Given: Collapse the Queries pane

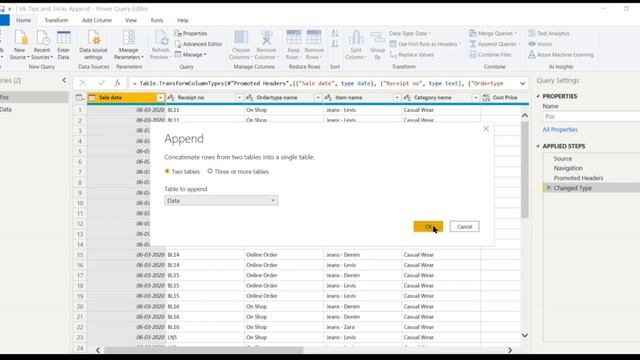Looking at the screenshot, I should (64, 80).
